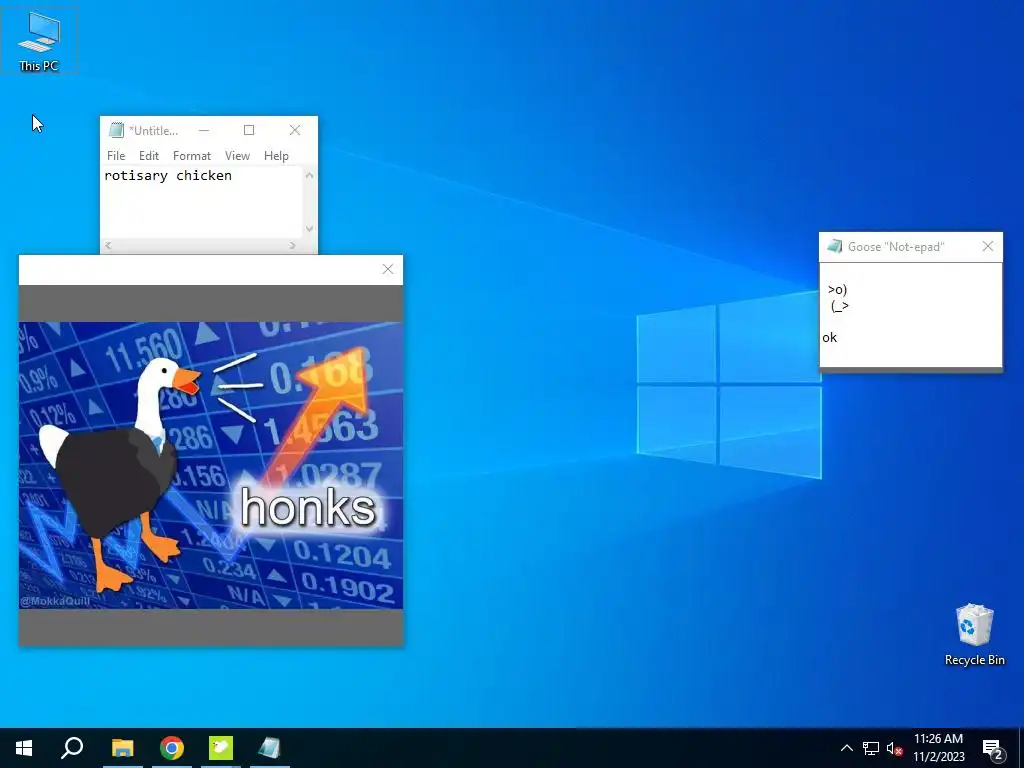This screenshot has height=768, width=1024.
Task: Open File menu in Notepad
Action: 116,155
